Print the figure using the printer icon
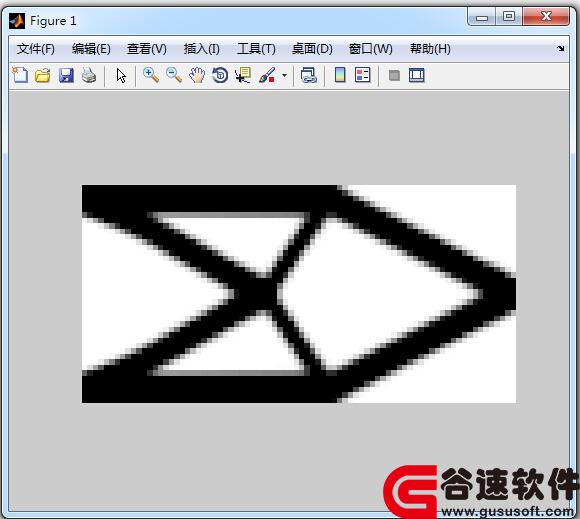 (89, 75)
